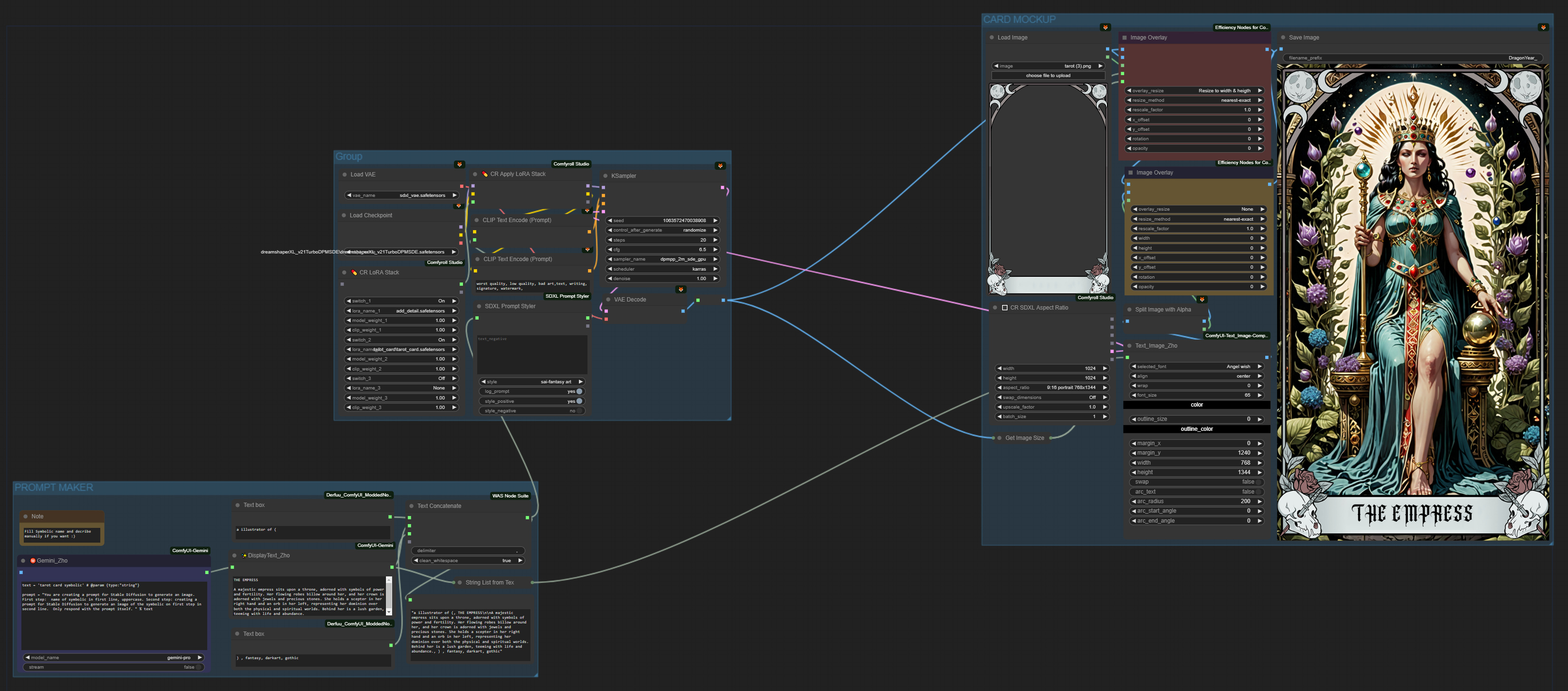The image size is (1568, 691).
Task: Click the pill icon on the CR LoRA Stack title
Action: click(355, 272)
